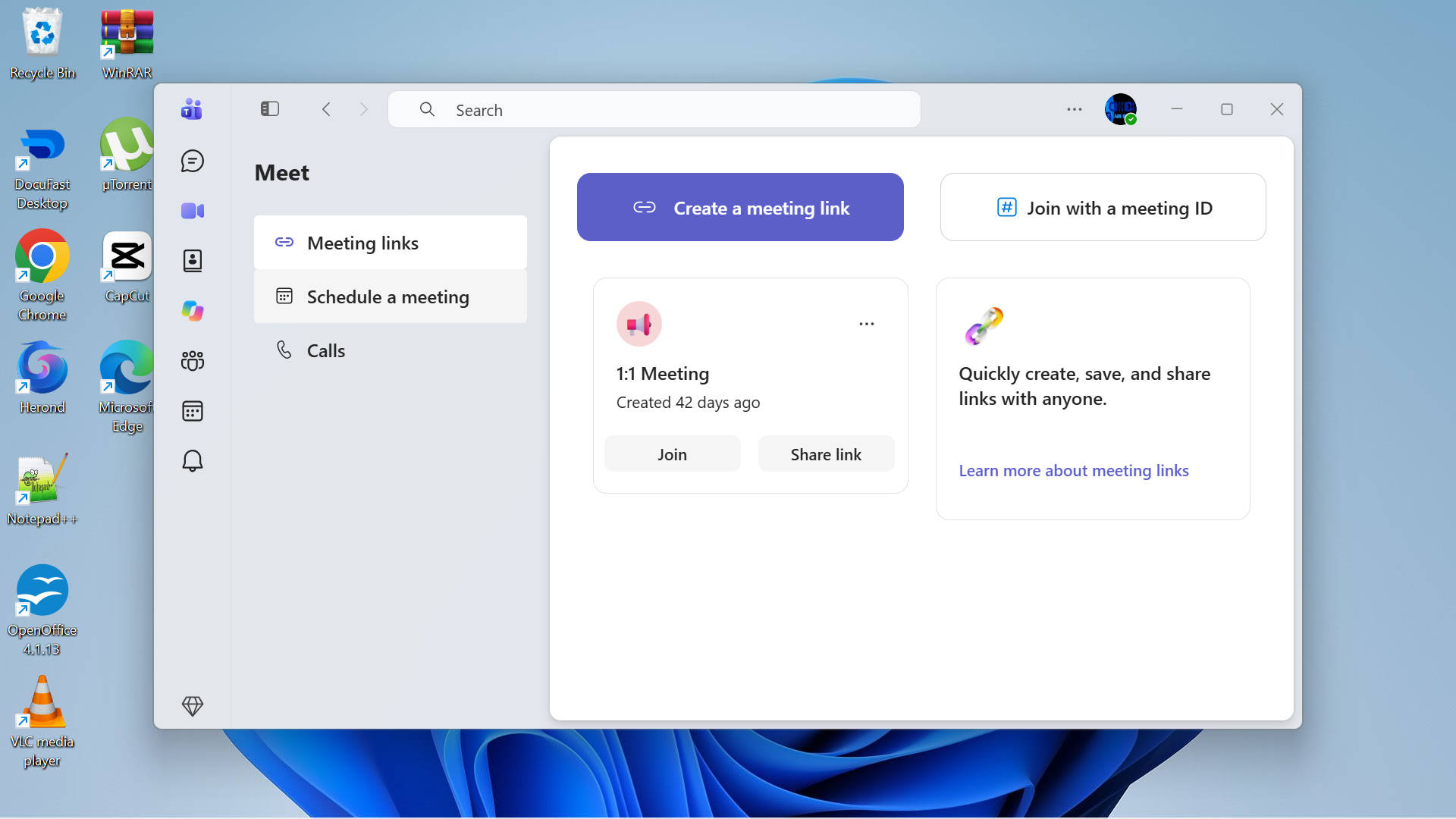The height and width of the screenshot is (819, 1456).
Task: Open the profile avatar account menu
Action: point(1121,109)
